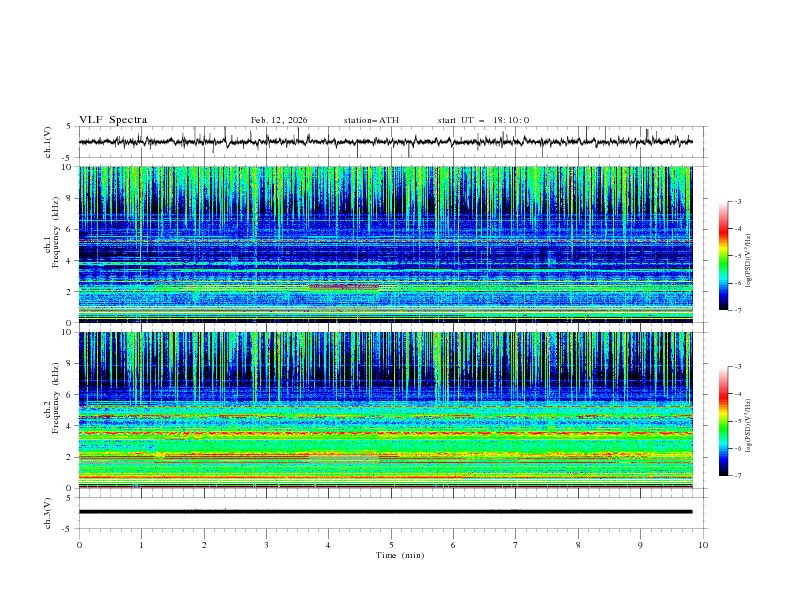Click the "-7" label on ch.2 colorbar
The width and height of the screenshot is (792, 612).
point(738,475)
